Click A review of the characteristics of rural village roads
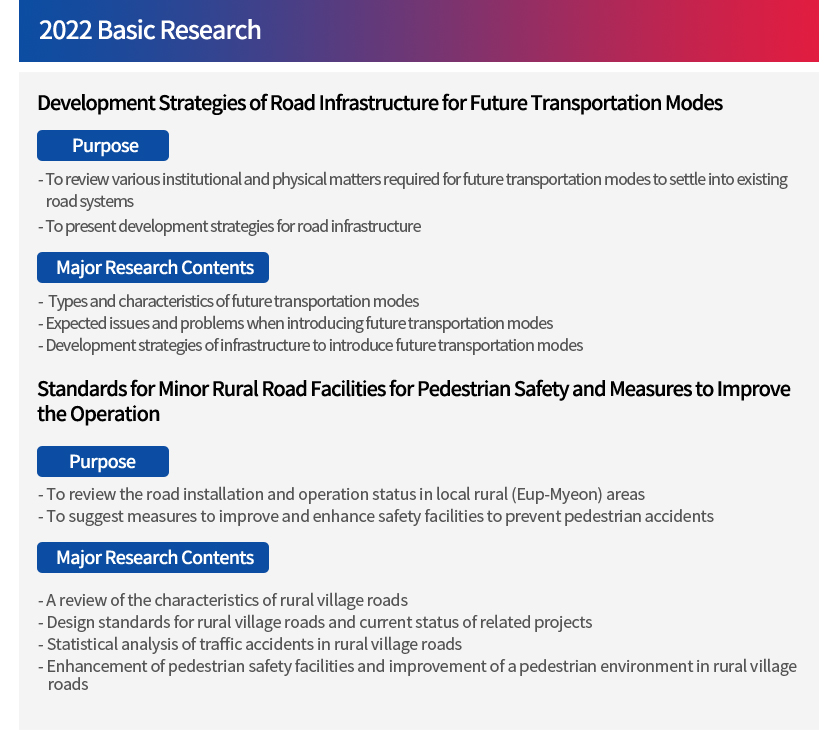 tap(223, 600)
